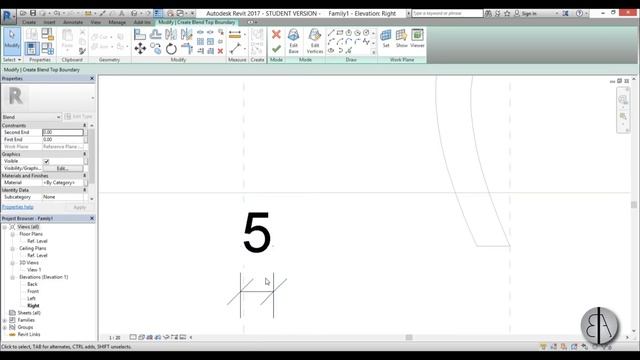Click the Edit button for Visibility/Graphics
The height and width of the screenshot is (360, 640).
(62, 168)
